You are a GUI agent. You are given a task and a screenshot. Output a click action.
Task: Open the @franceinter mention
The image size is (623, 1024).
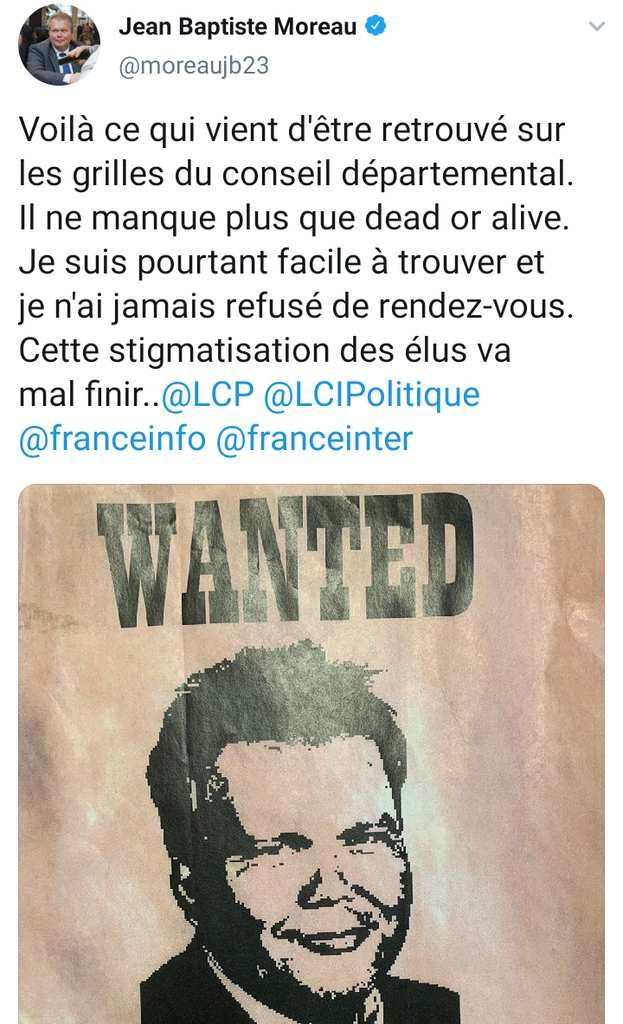pyautogui.click(x=314, y=438)
